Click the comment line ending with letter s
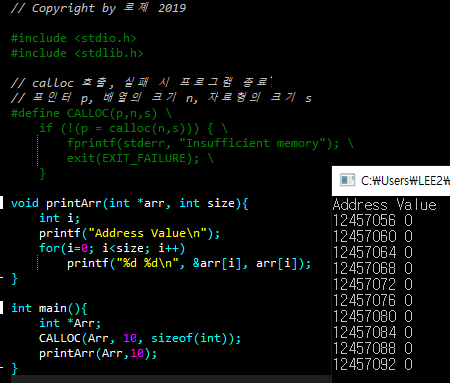This screenshot has height=383, width=450. click(x=161, y=98)
